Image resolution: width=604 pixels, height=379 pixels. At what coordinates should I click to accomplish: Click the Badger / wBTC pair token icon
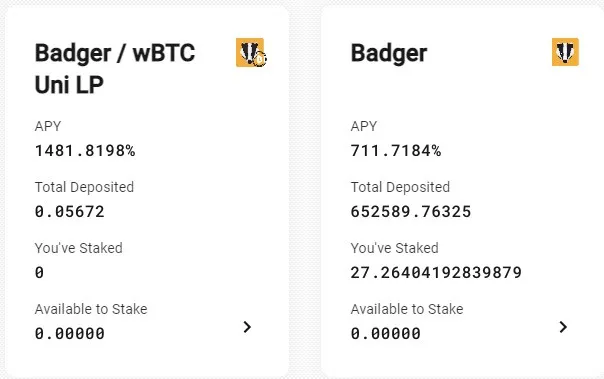pyautogui.click(x=251, y=52)
